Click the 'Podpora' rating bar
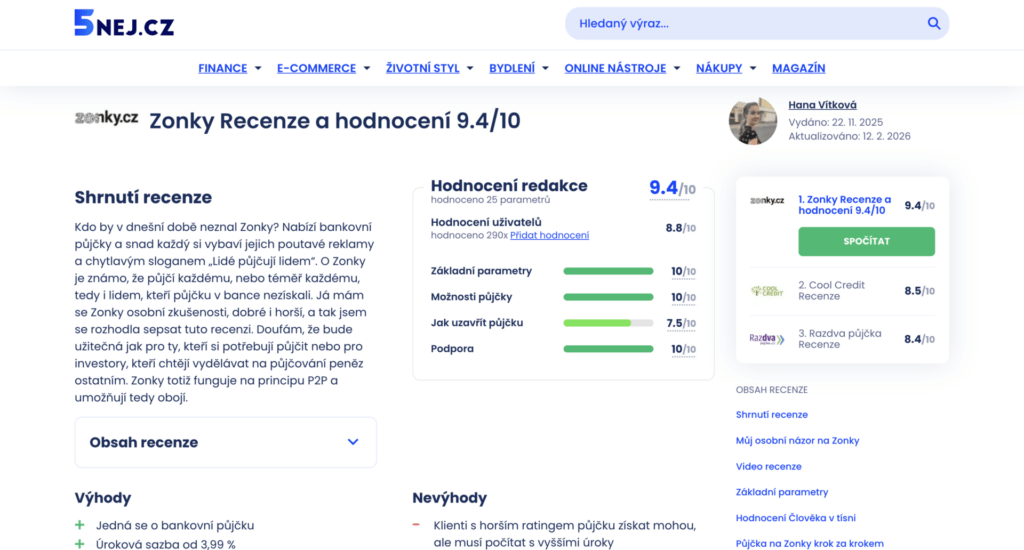1024x550 pixels. click(608, 349)
